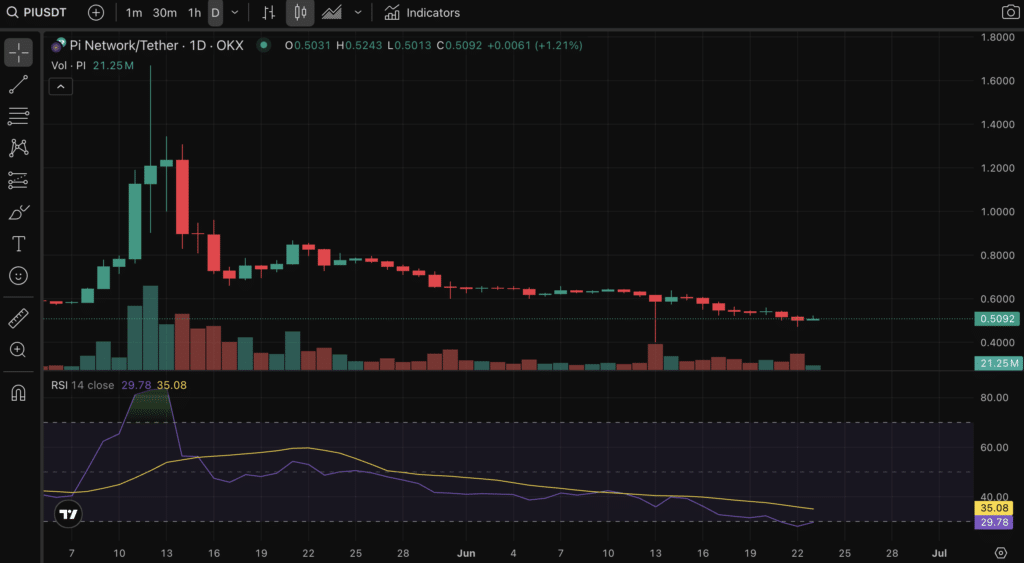Click the +0.0061 (+1.21%) change value

coord(535,45)
